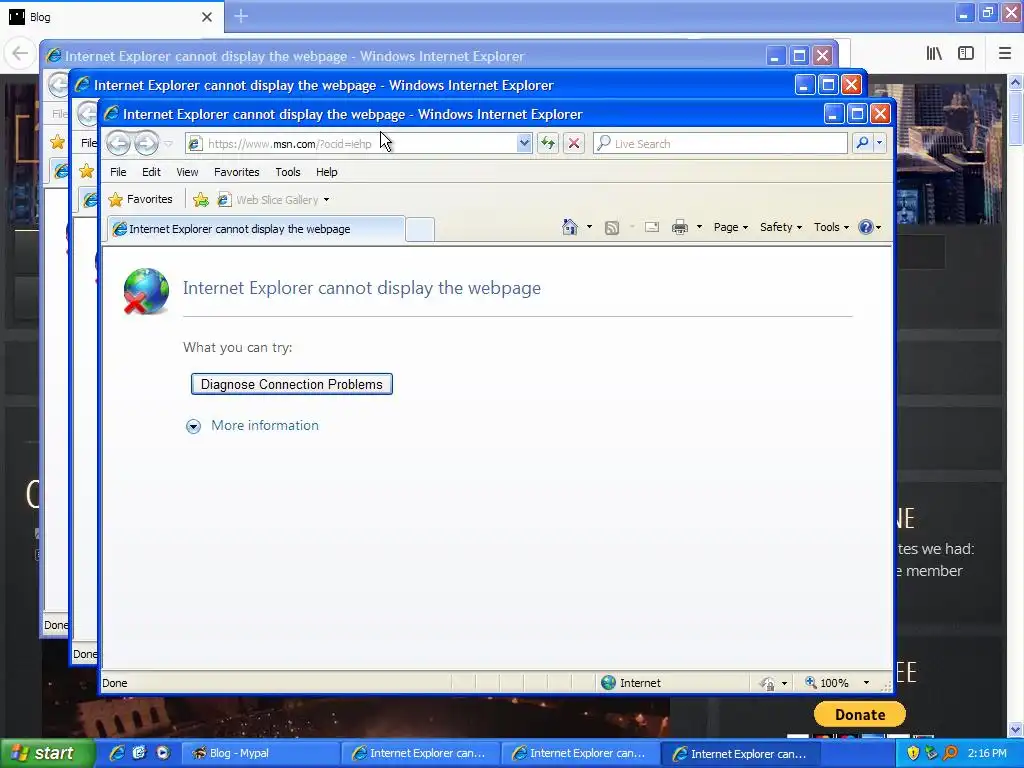Screen dimensions: 1024x768
Task: Click the RSS Feeds icon
Action: point(612,227)
